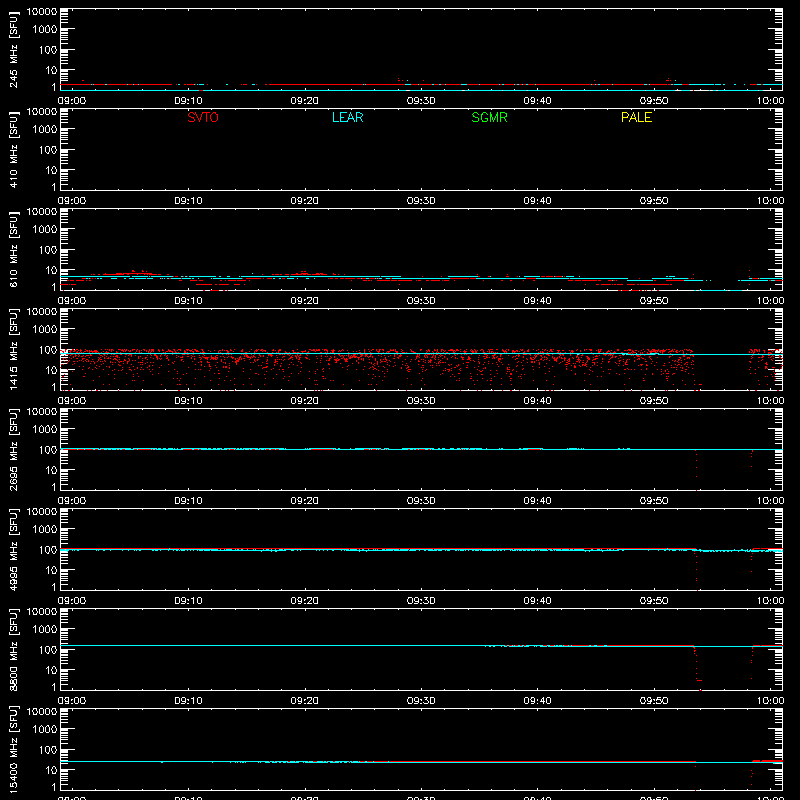800x800 pixels.
Task: Click the 10 tick of 15400 MHz plot
Action: pos(51,770)
